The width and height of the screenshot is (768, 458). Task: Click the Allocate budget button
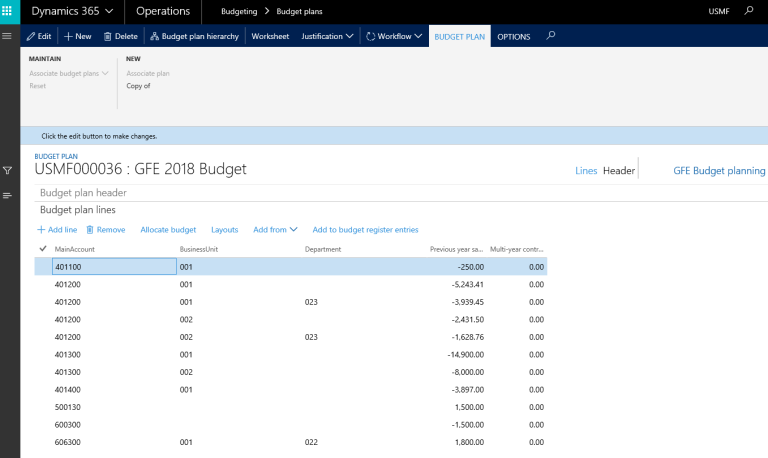tap(168, 229)
